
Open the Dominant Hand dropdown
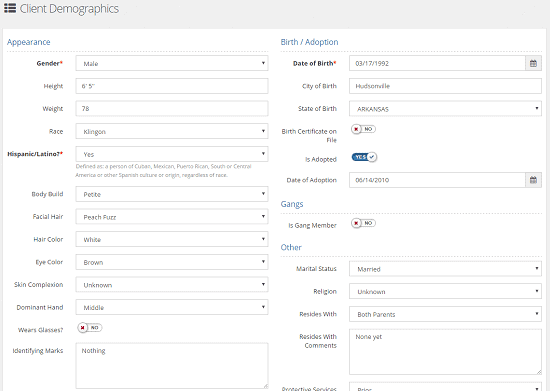coord(172,307)
